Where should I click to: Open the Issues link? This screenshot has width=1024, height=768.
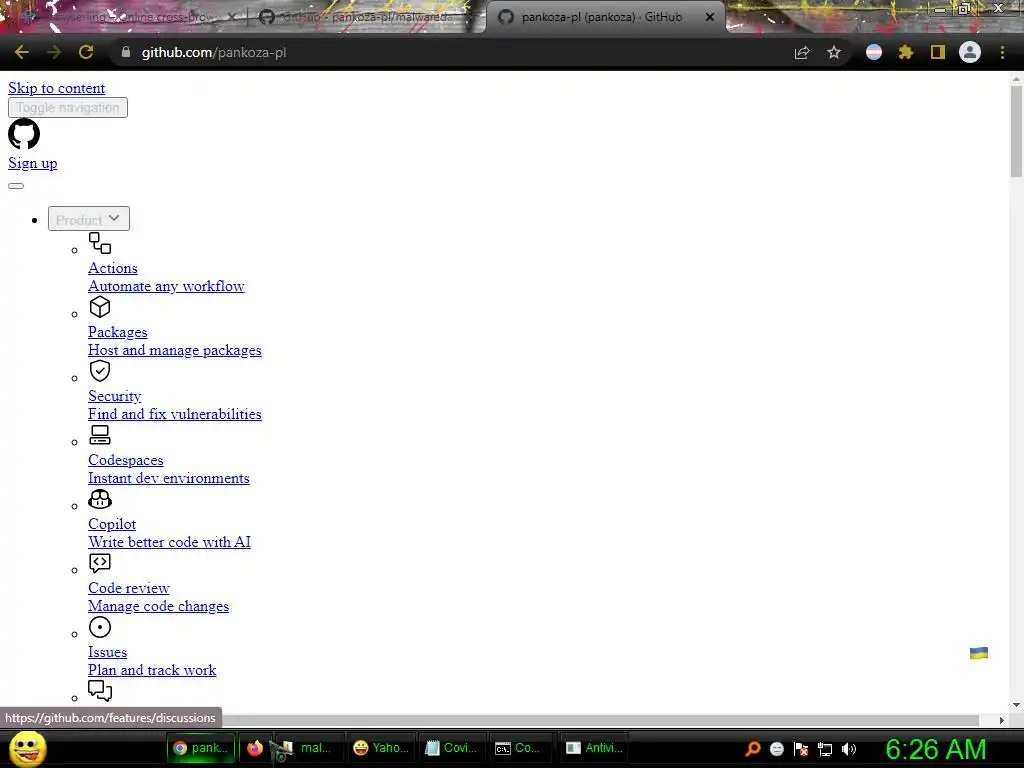[108, 652]
